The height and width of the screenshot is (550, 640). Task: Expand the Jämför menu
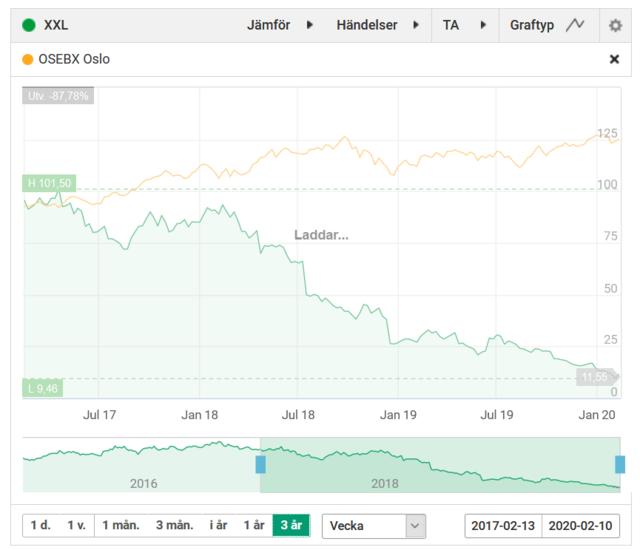tap(280, 25)
